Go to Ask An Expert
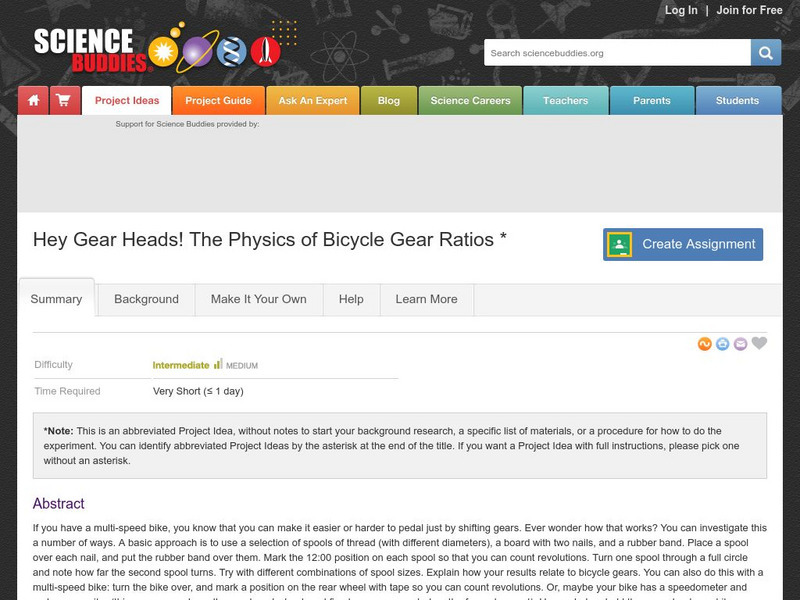 (x=313, y=101)
